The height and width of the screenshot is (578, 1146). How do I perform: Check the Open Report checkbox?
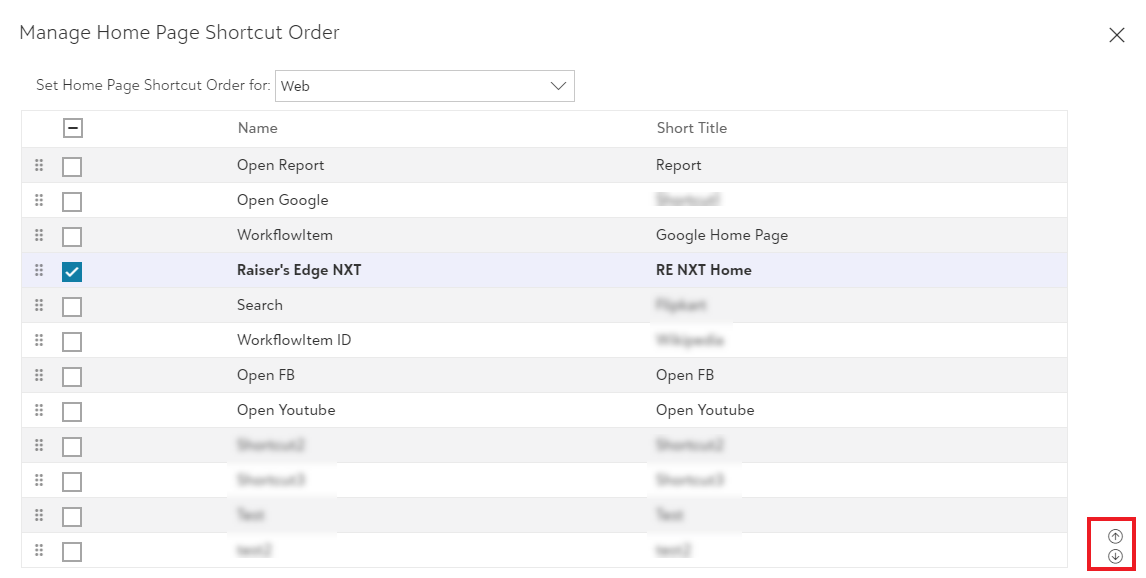pyautogui.click(x=72, y=166)
